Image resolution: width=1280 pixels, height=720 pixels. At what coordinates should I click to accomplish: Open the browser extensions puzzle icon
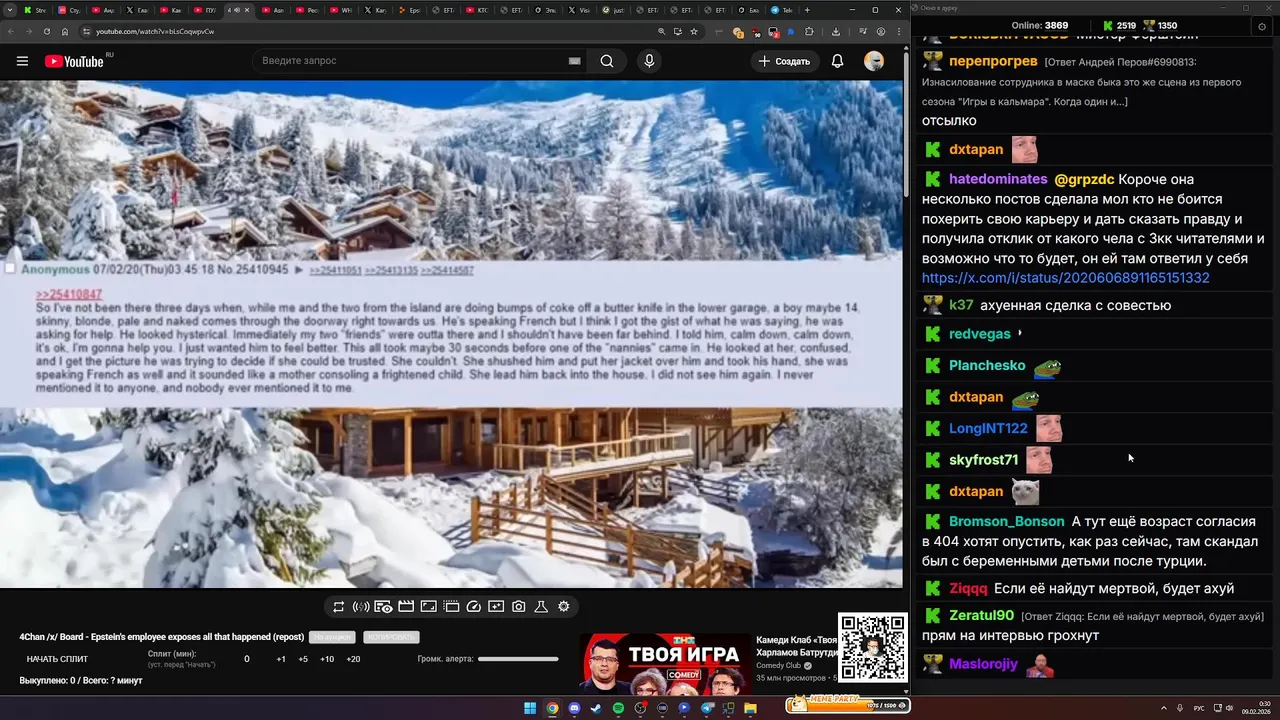click(809, 31)
